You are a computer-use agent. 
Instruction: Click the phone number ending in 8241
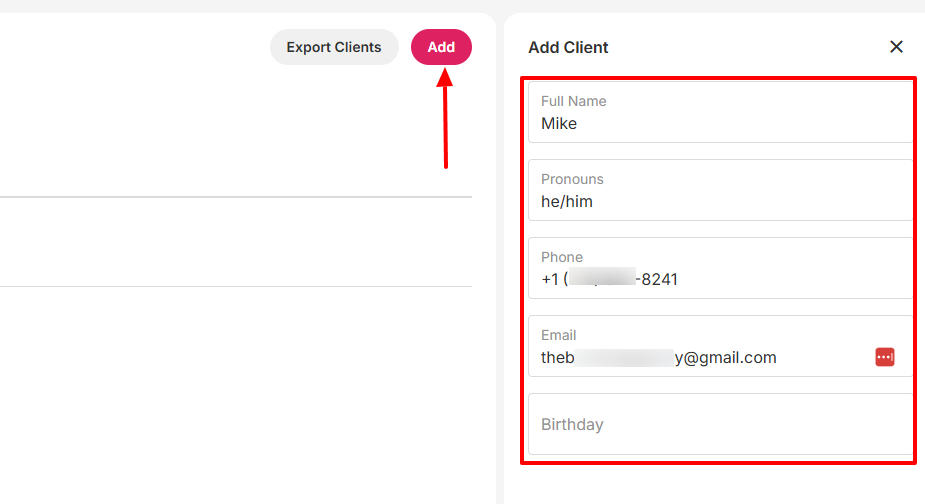pos(610,280)
